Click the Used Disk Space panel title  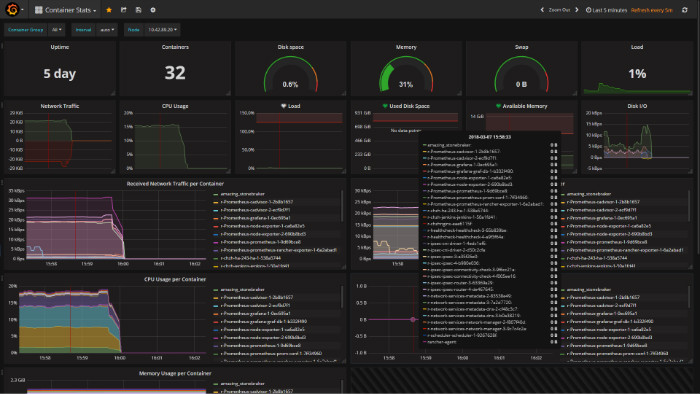409,106
